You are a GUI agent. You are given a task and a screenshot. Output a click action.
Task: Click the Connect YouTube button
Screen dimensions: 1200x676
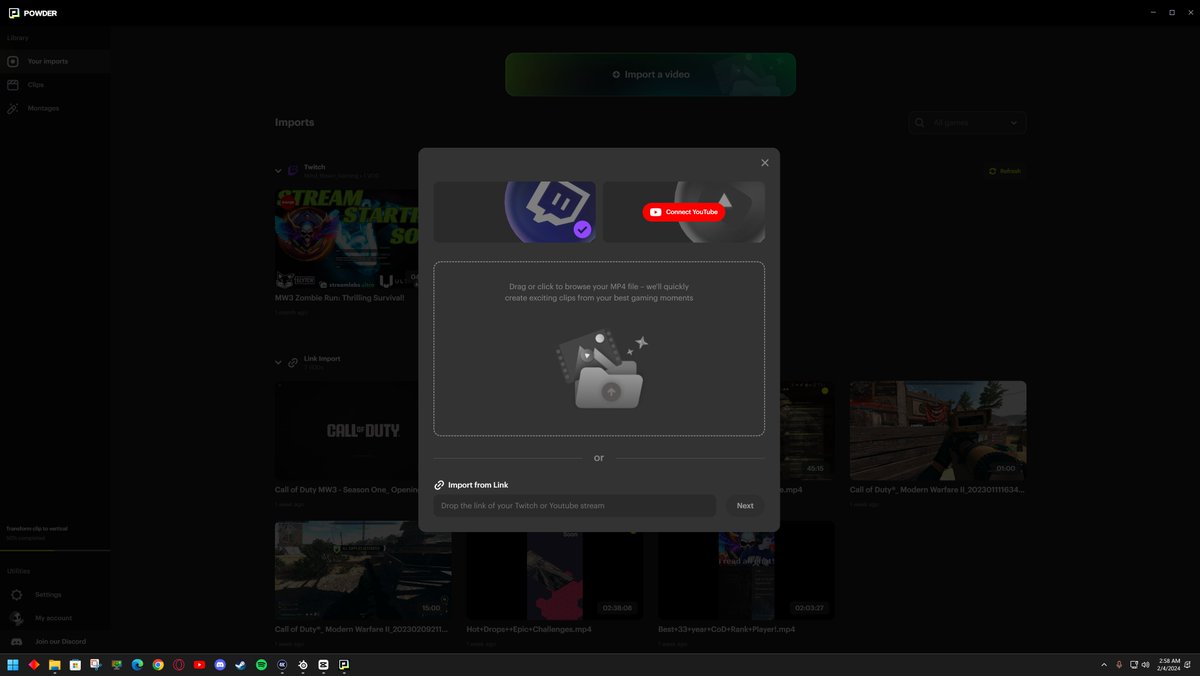pyautogui.click(x=684, y=212)
